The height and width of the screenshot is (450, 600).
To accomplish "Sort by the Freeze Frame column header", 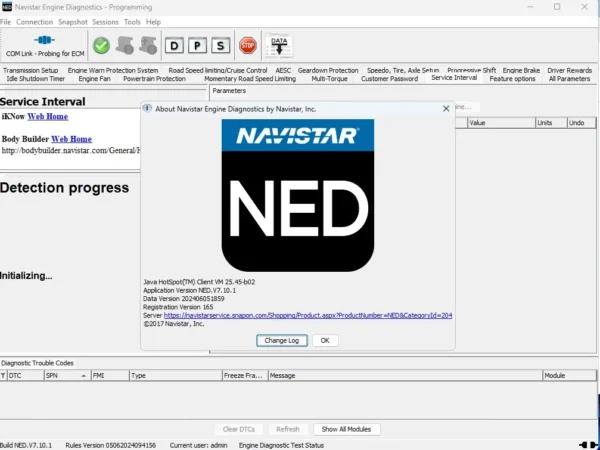I will [x=245, y=376].
